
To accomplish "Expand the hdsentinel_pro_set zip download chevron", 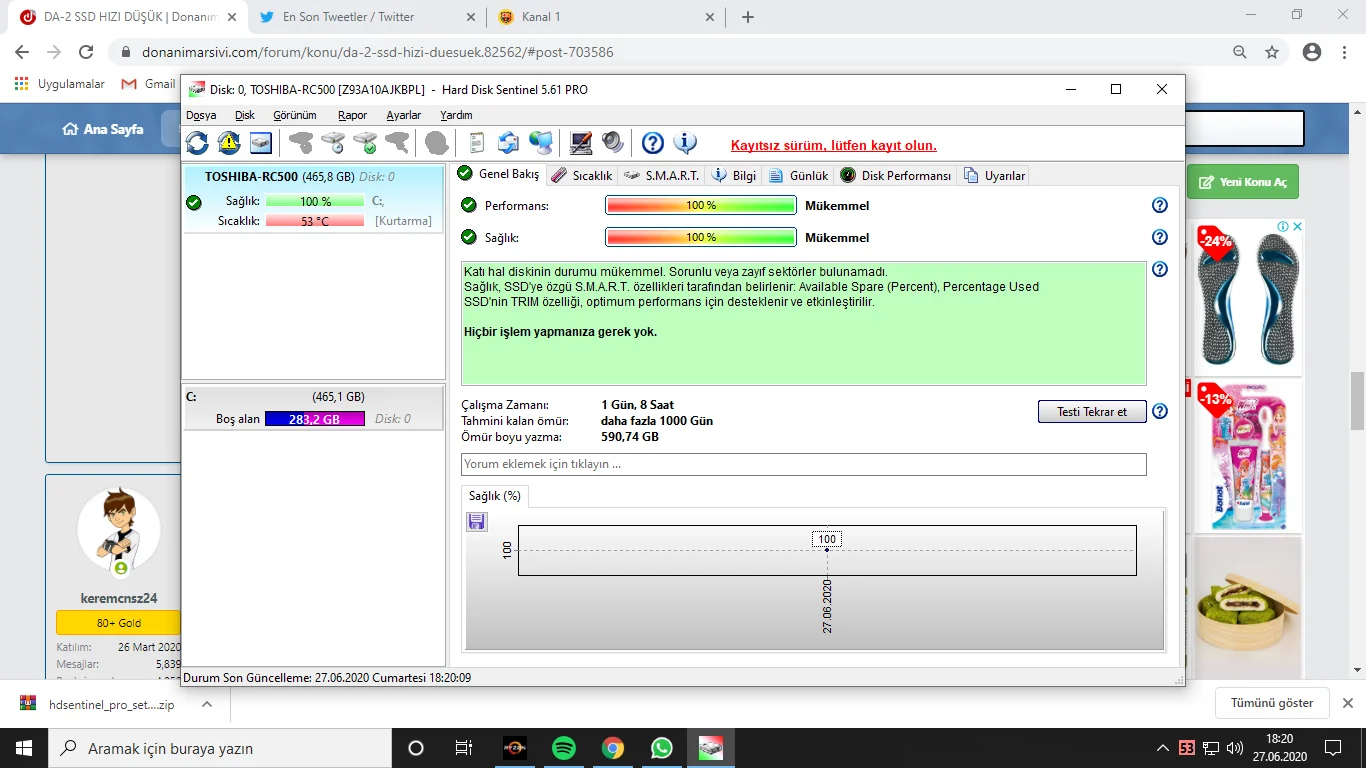I will pos(207,703).
